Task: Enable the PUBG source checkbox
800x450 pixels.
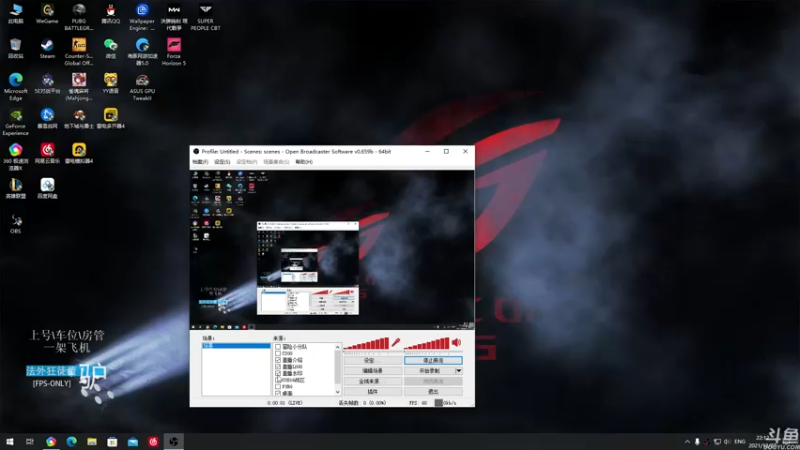Action: click(278, 387)
